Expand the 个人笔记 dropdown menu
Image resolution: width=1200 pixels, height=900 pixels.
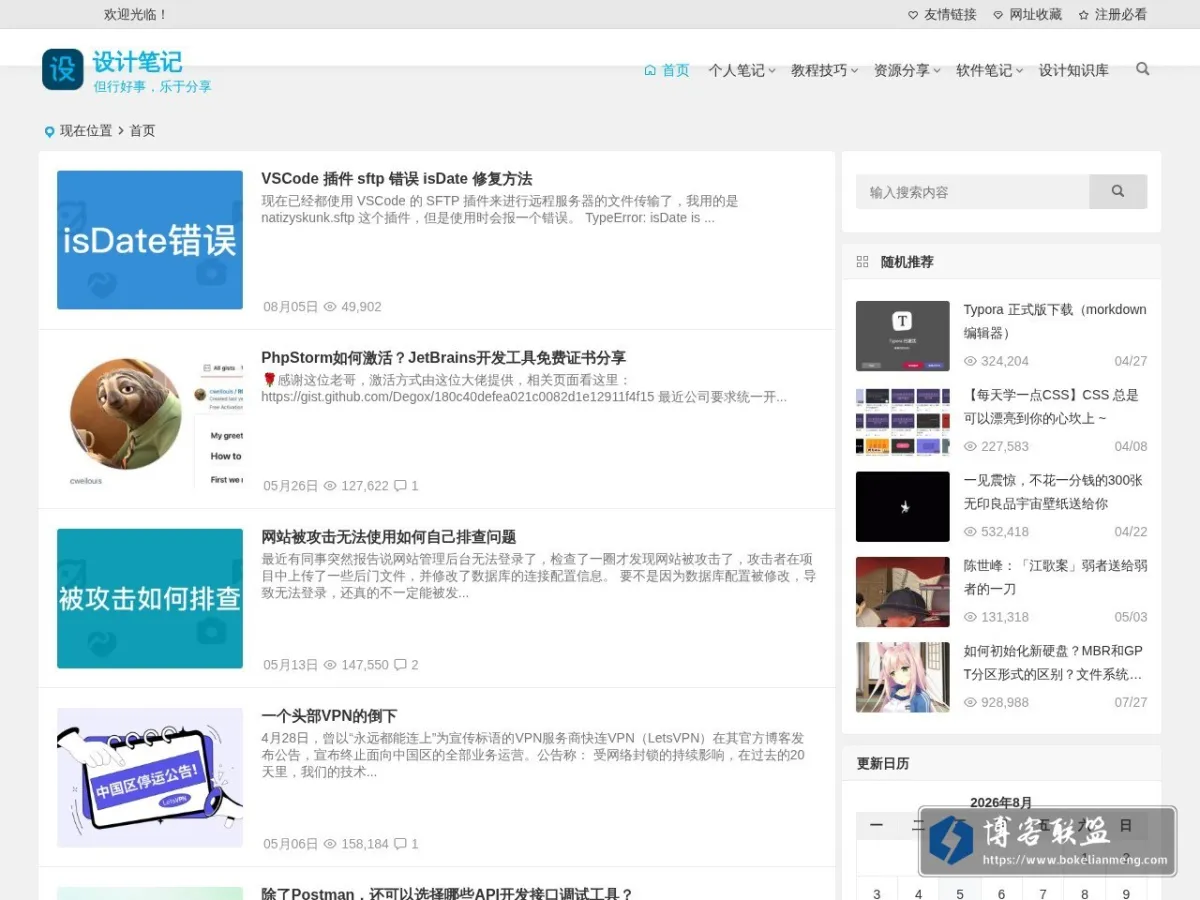(742, 70)
